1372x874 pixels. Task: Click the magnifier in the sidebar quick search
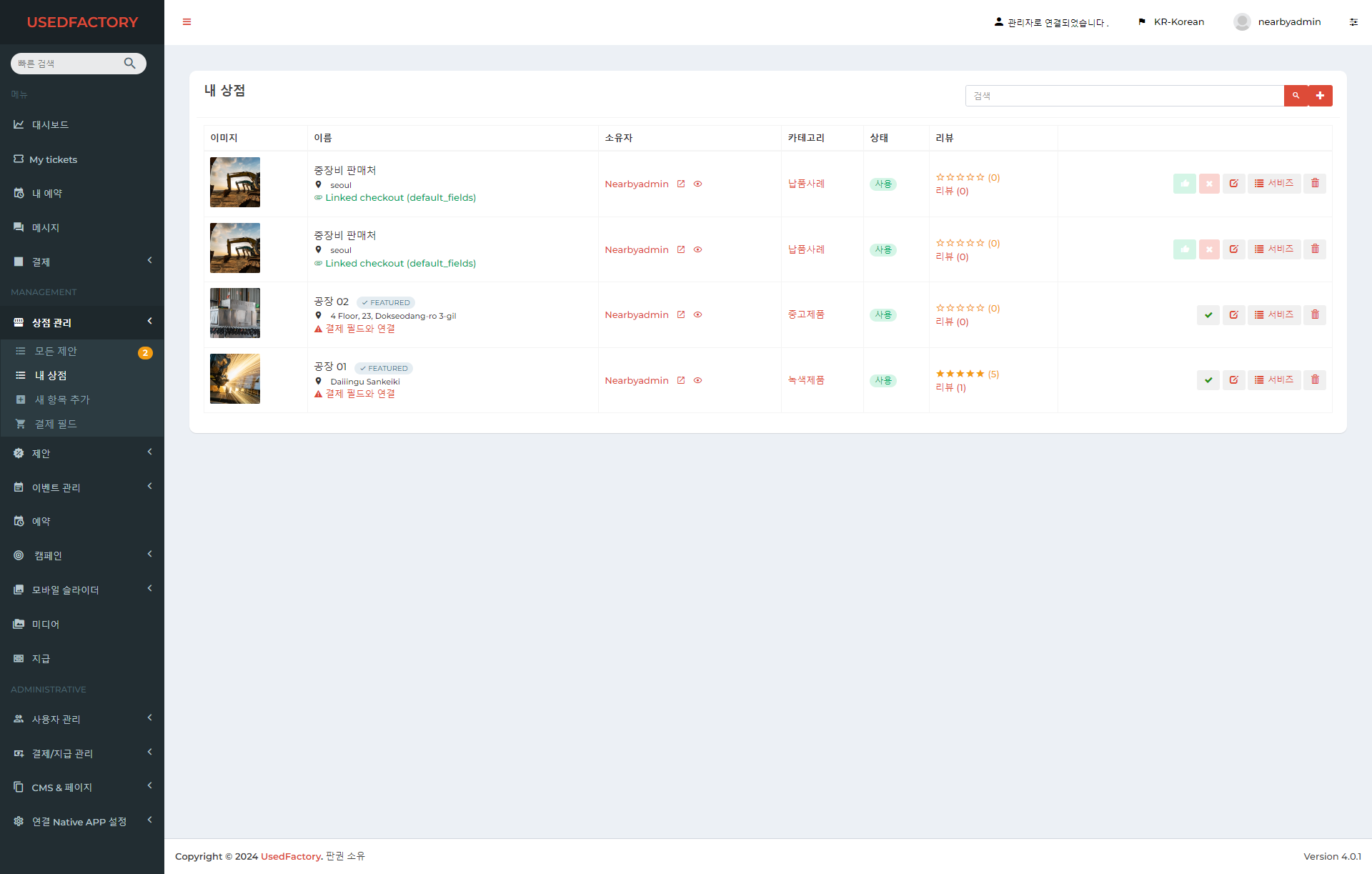[129, 64]
